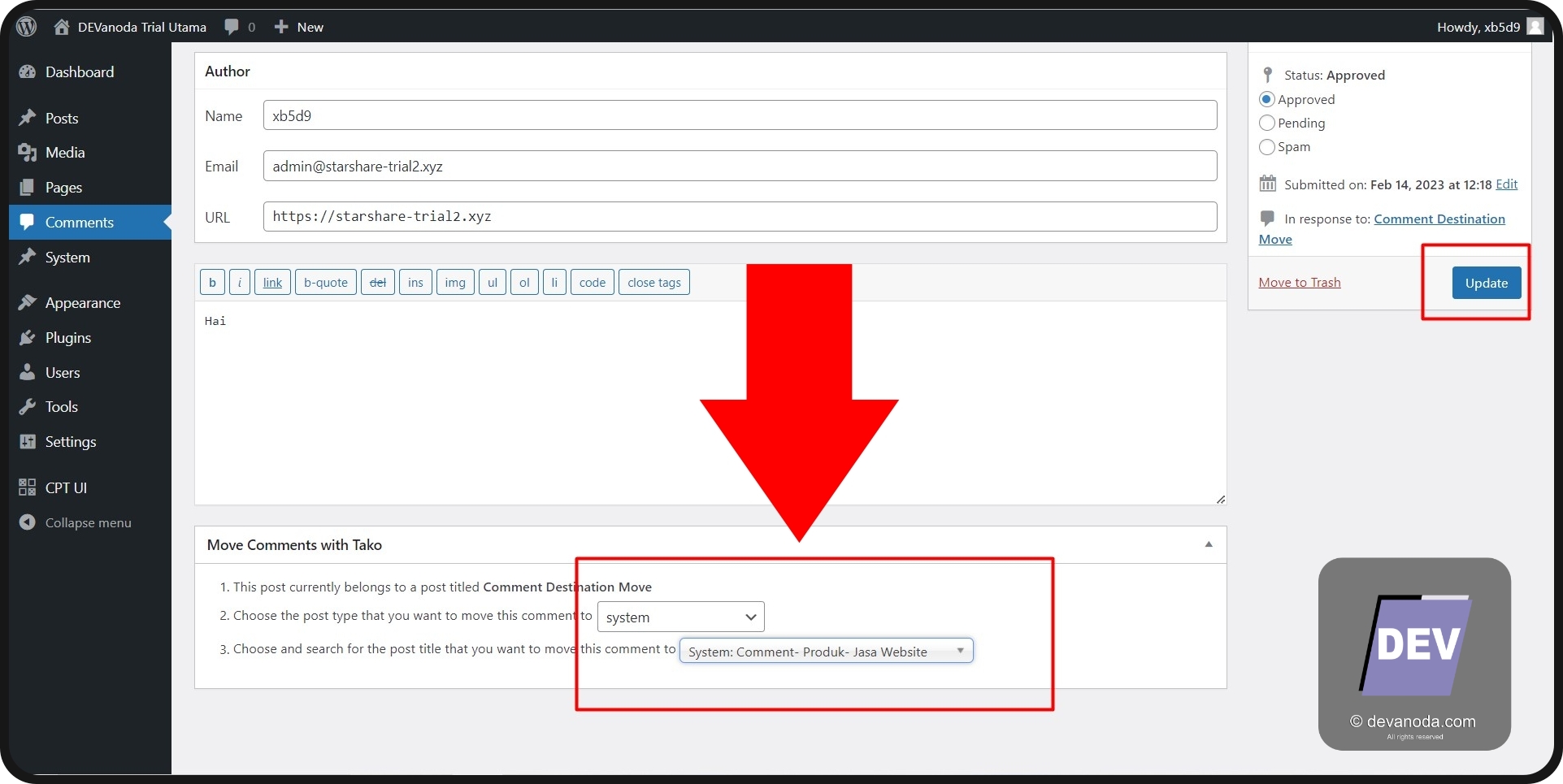Image resolution: width=1563 pixels, height=784 pixels.
Task: Insert an img tag
Action: 455,282
